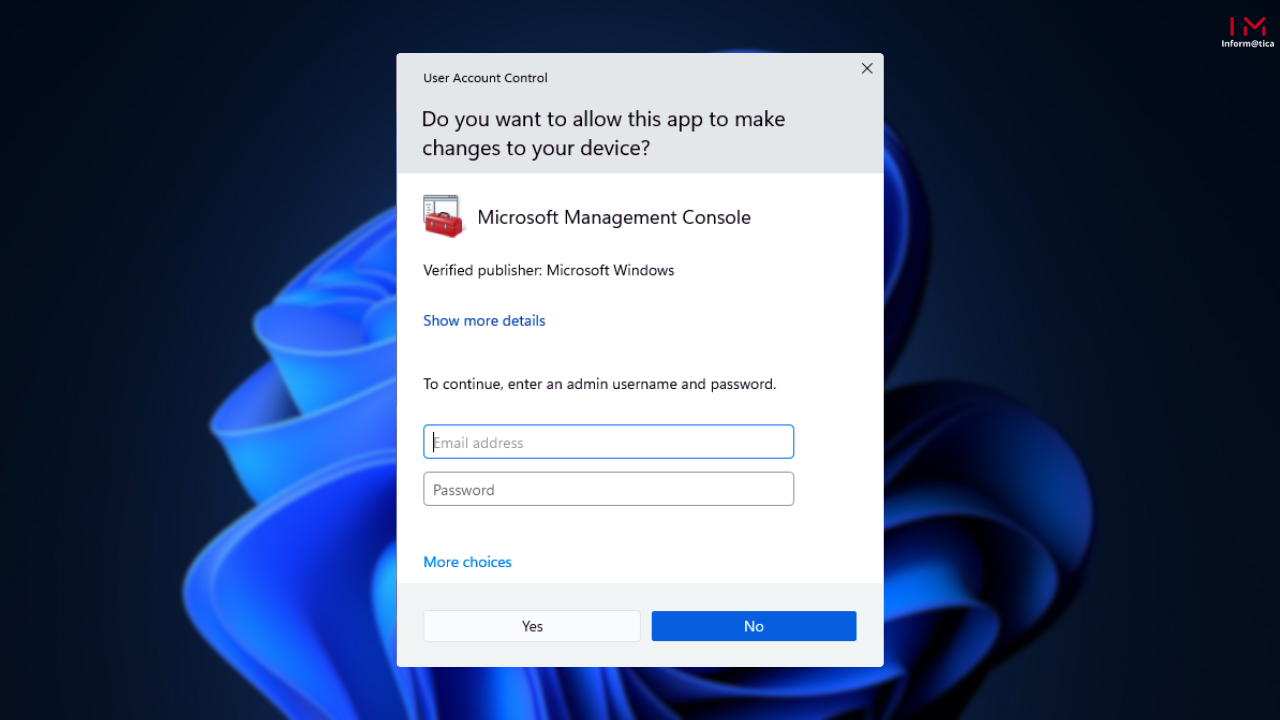Screen dimensions: 1280x720
Task: Click the admin username and password instruction text
Action: click(x=600, y=384)
